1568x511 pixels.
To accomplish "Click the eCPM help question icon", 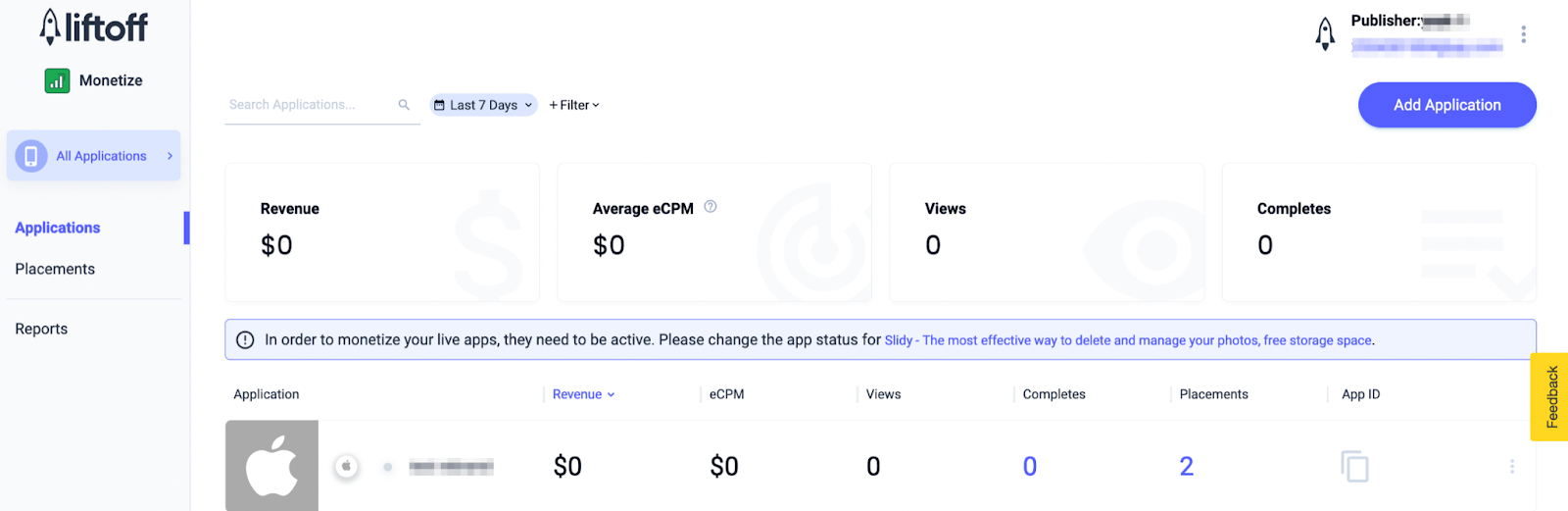I will (x=710, y=207).
